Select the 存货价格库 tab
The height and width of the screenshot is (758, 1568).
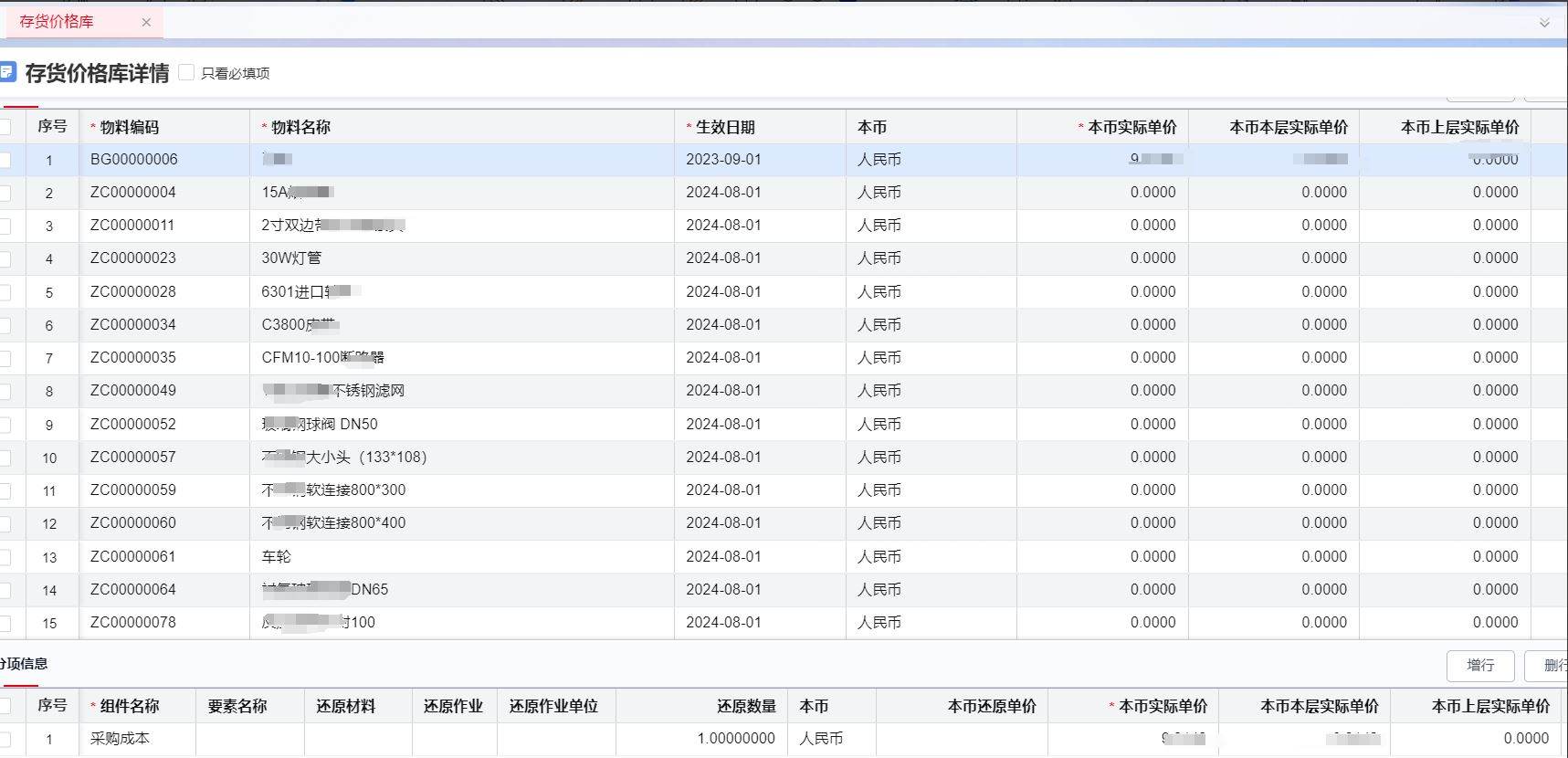(x=57, y=22)
